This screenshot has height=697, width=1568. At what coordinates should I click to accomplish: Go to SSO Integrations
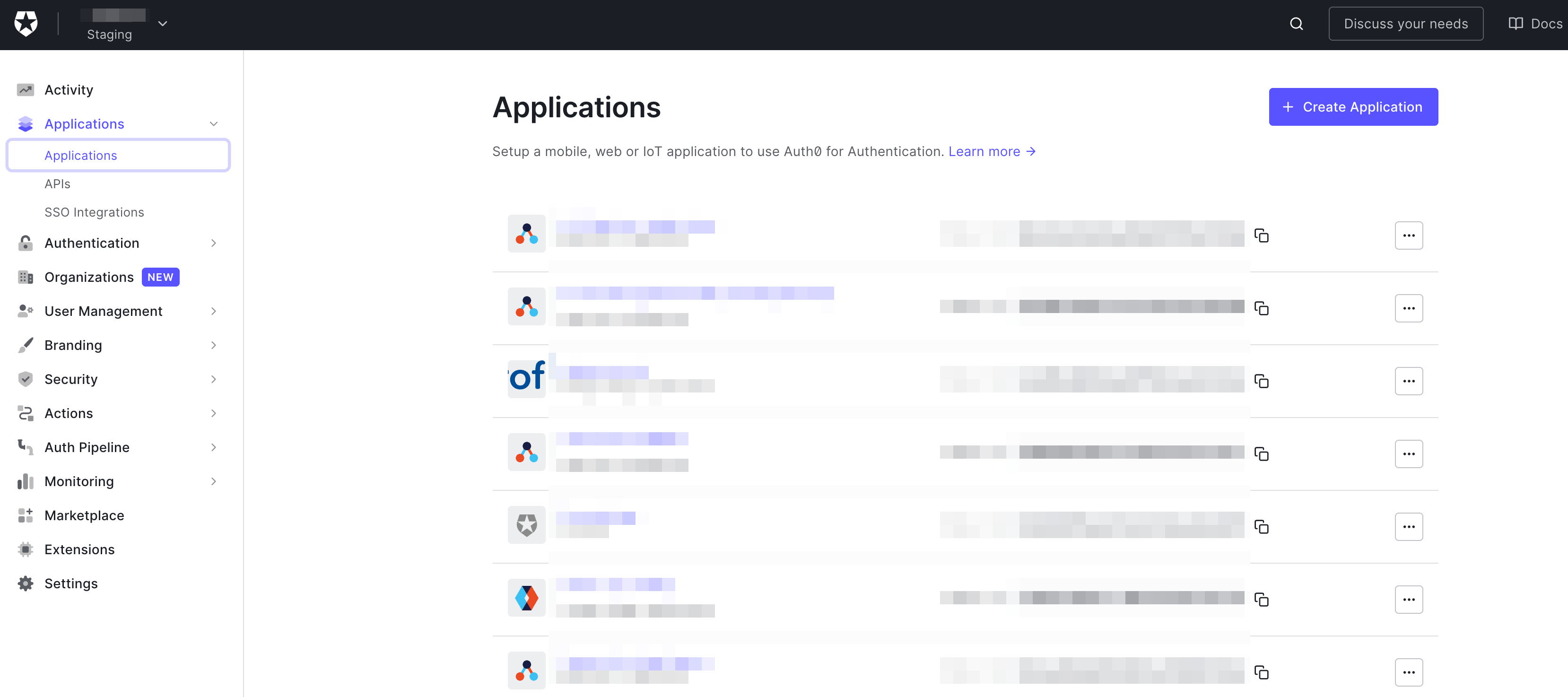95,212
